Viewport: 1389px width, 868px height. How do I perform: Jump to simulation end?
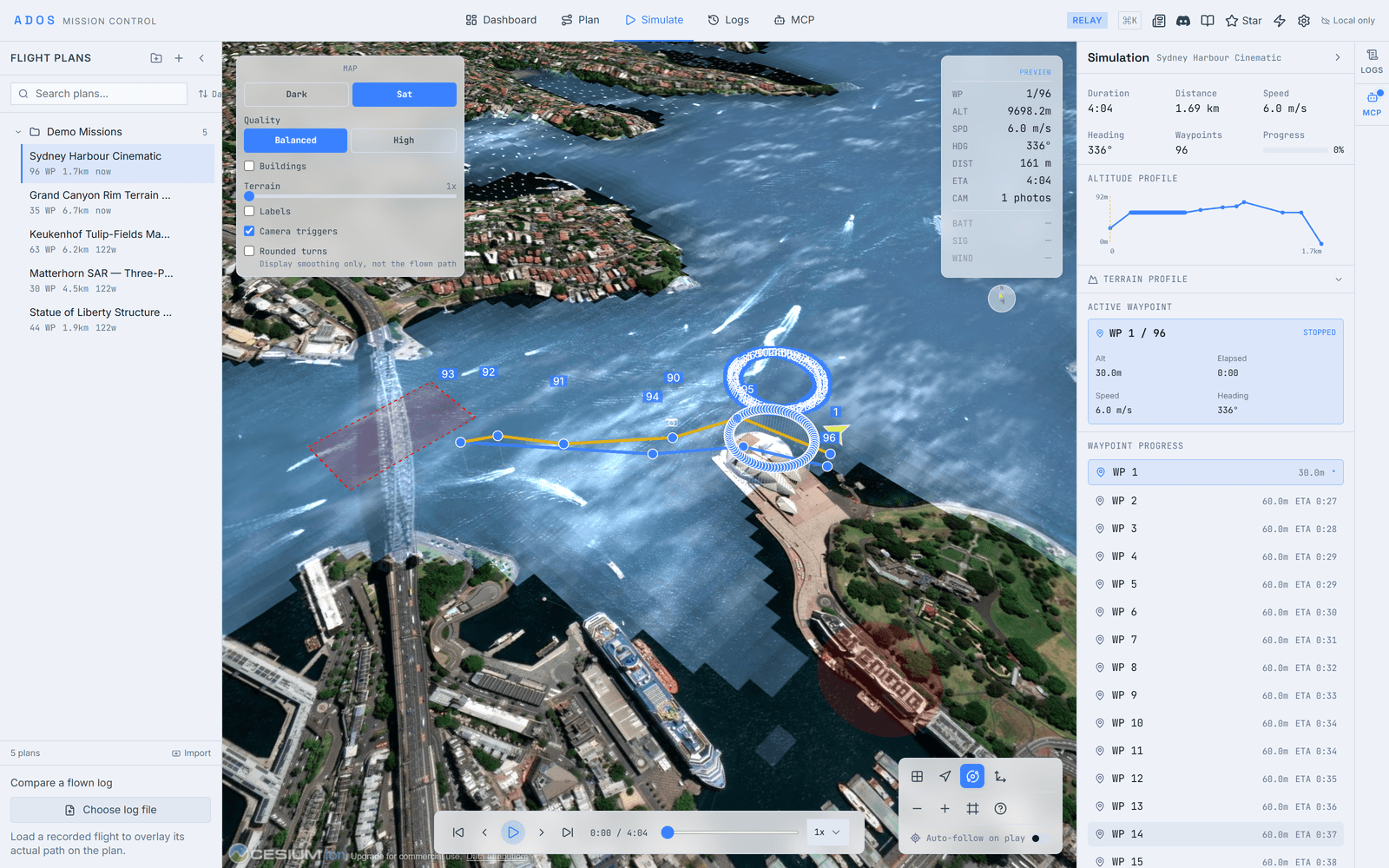568,832
